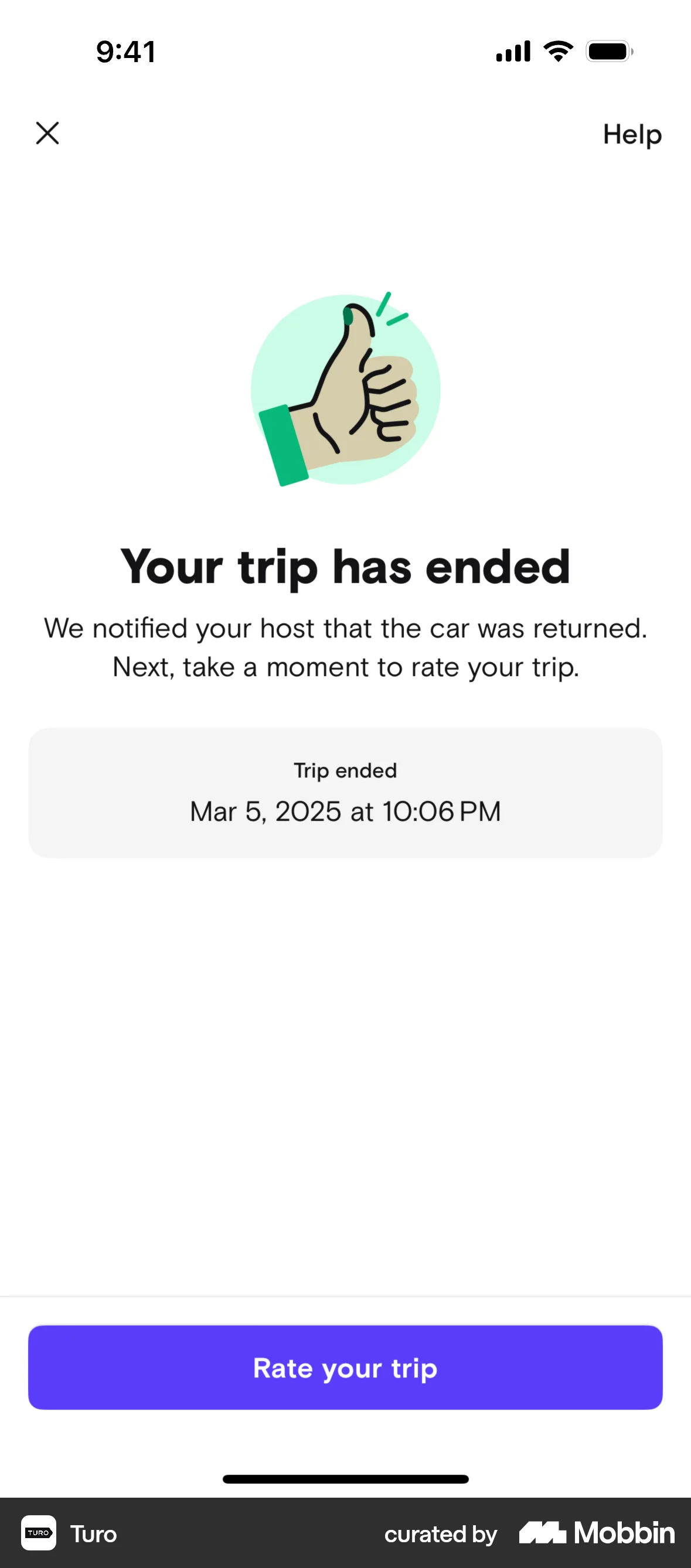
Task: Click the "Next, take a moment" text line
Action: click(x=345, y=667)
